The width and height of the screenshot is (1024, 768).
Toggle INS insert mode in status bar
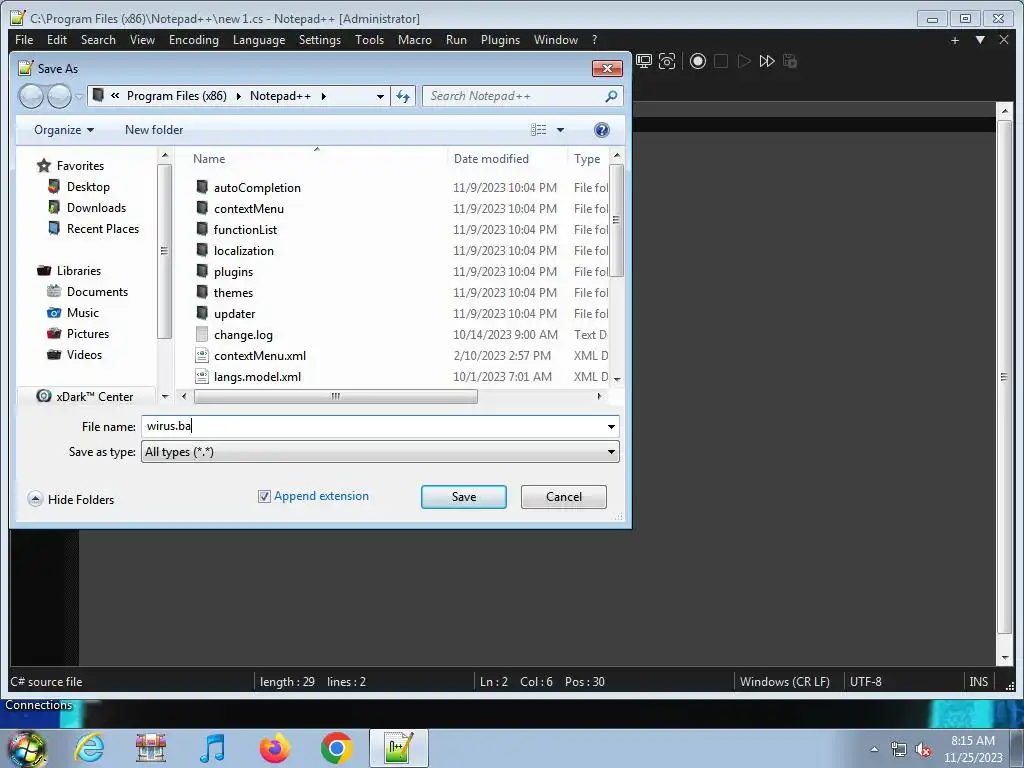tap(978, 681)
